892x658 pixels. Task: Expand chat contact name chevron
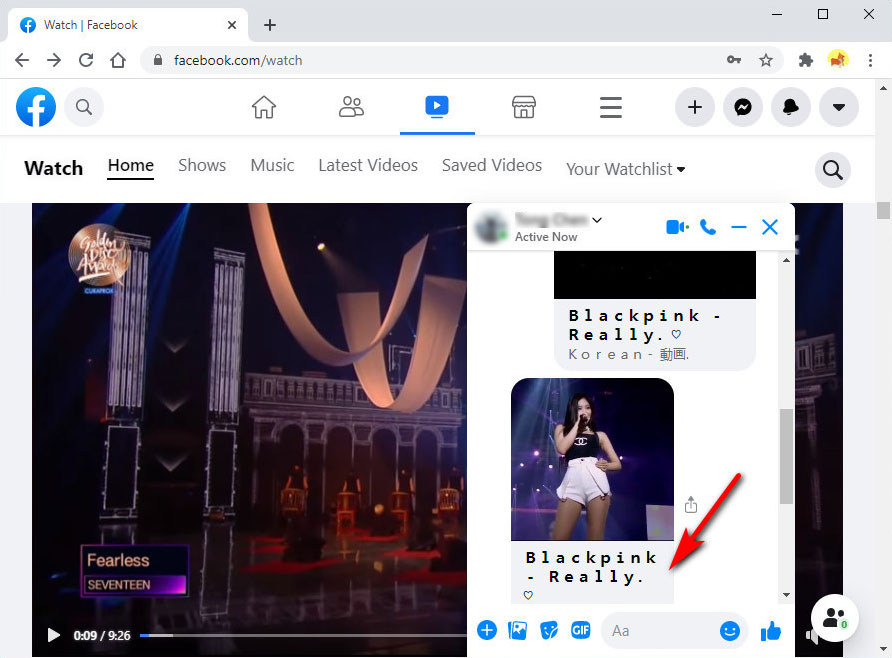[597, 220]
